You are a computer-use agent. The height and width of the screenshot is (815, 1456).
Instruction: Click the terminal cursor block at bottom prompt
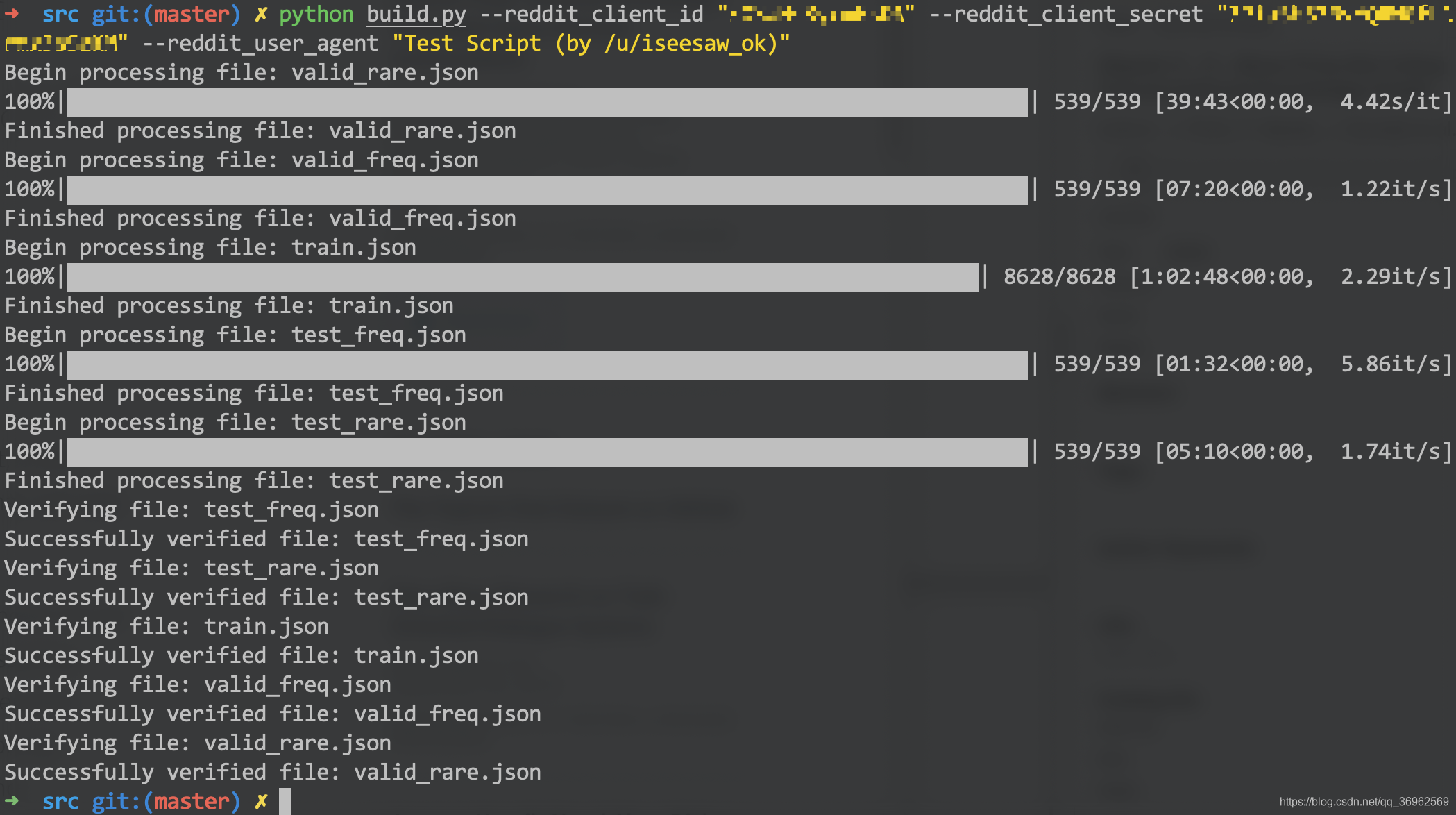(x=285, y=801)
